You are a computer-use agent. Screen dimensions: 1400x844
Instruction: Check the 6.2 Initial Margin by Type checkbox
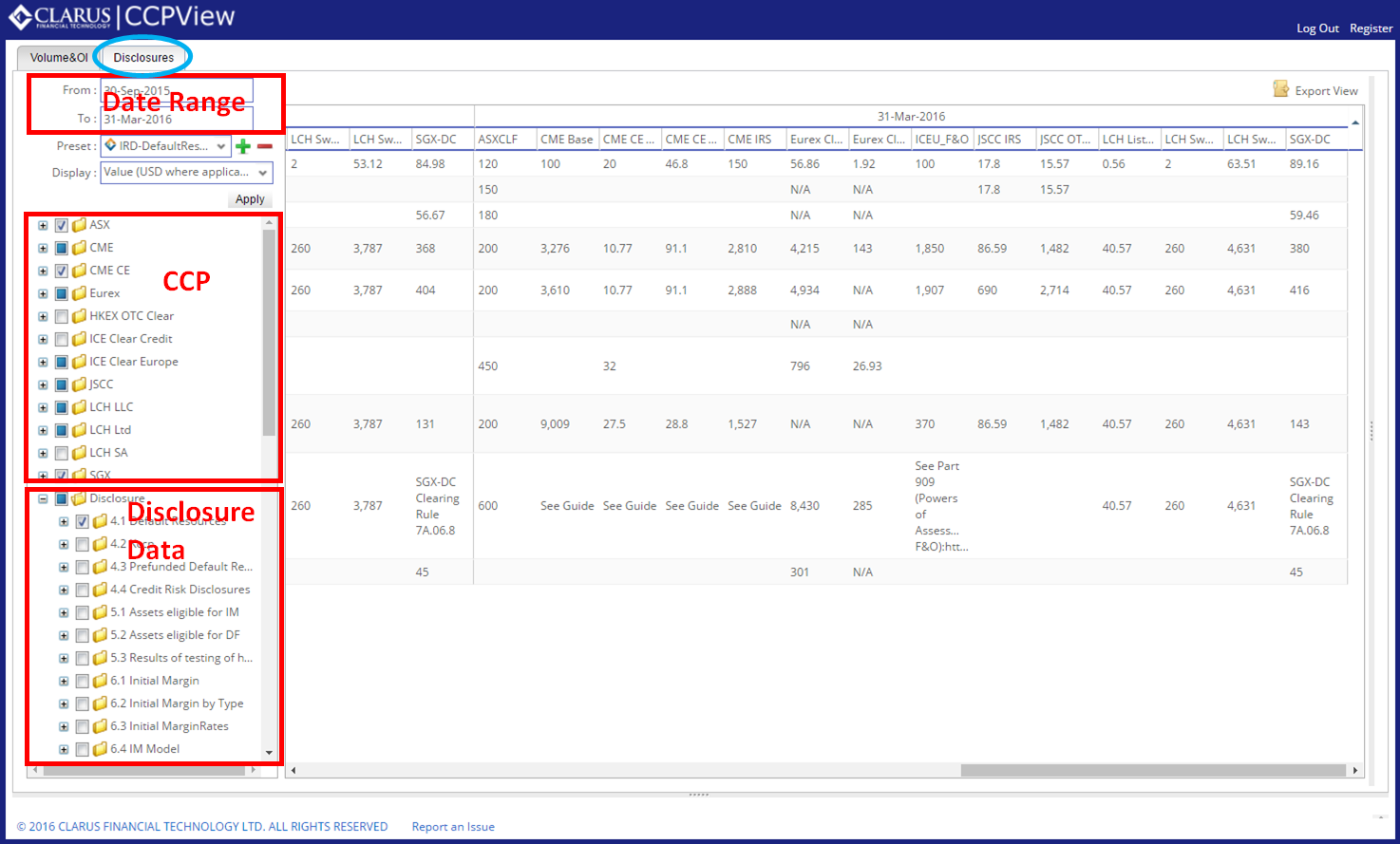83,703
